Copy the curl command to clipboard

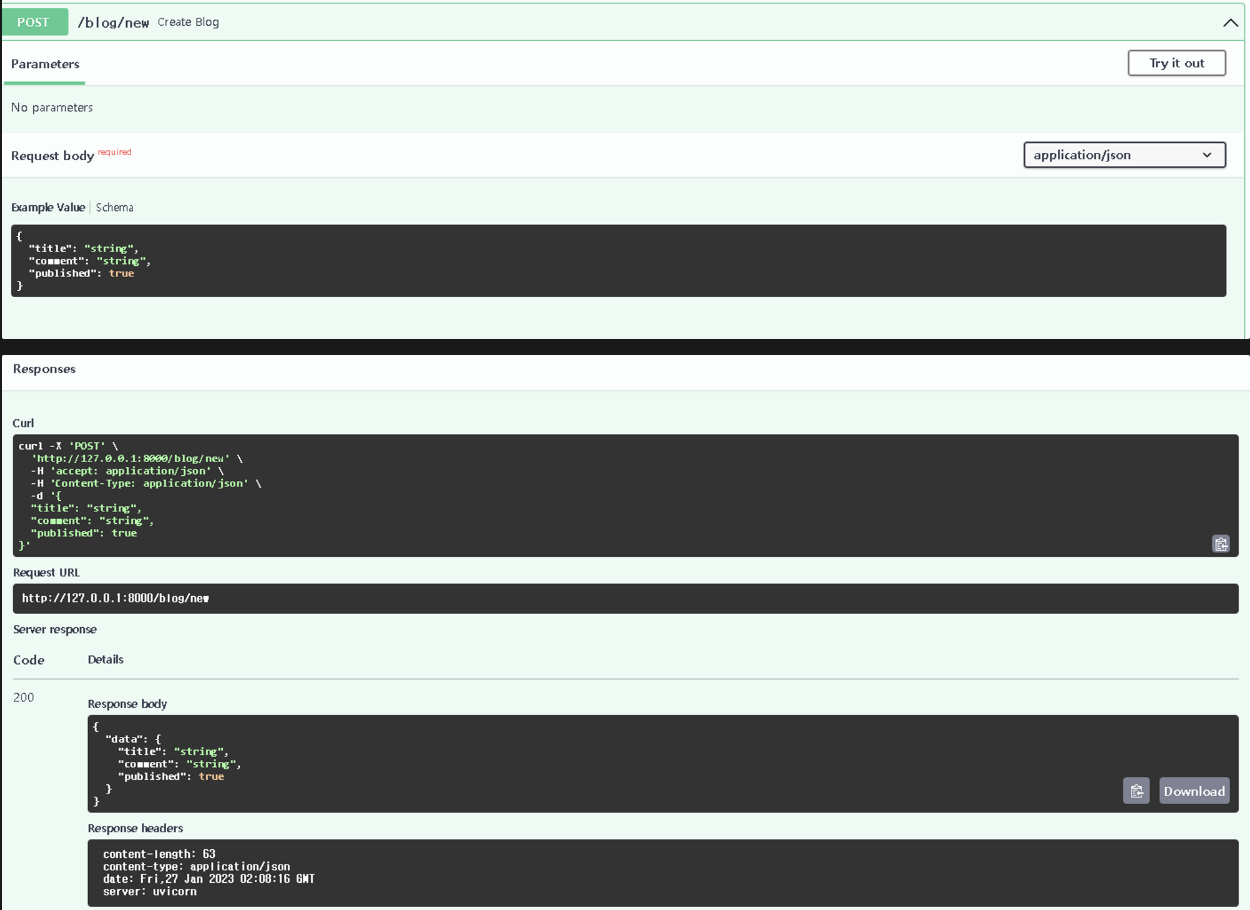[1220, 544]
